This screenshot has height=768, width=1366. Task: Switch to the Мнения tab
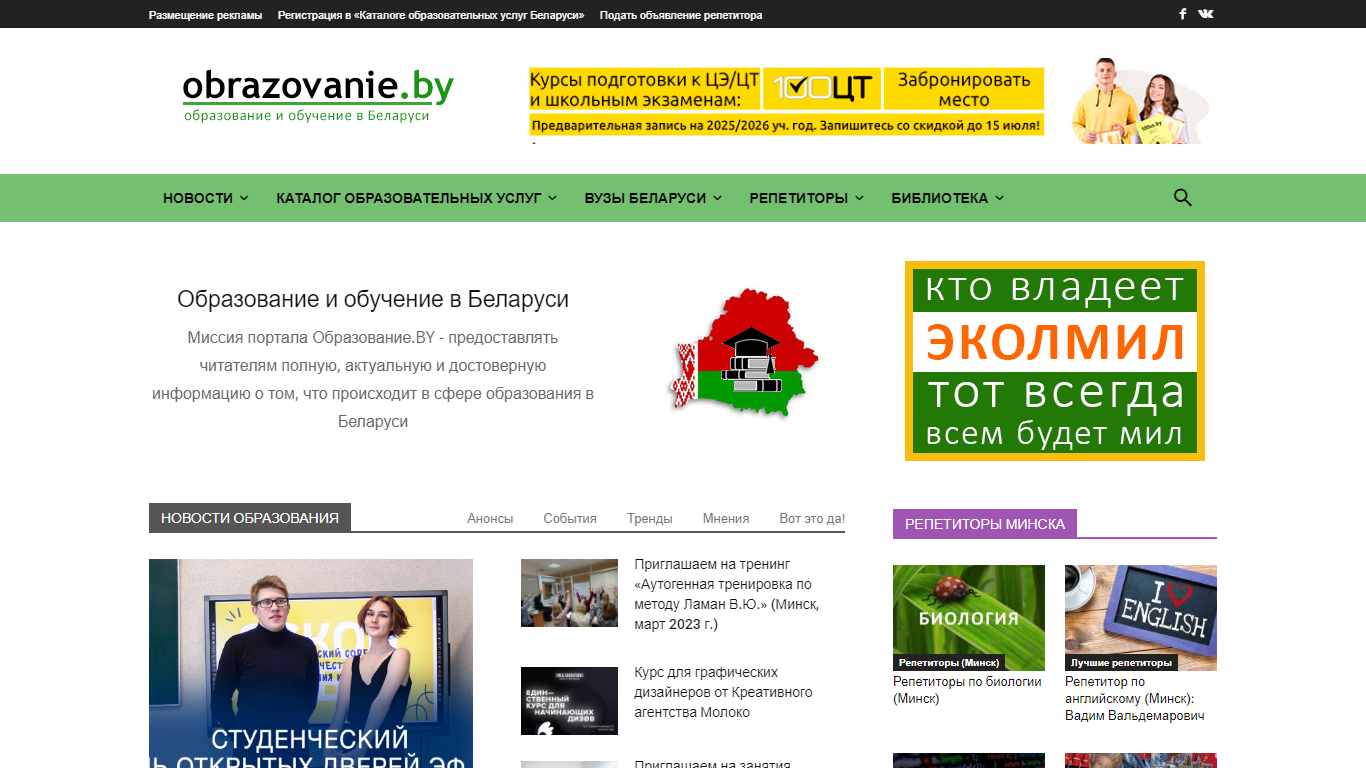(x=726, y=518)
